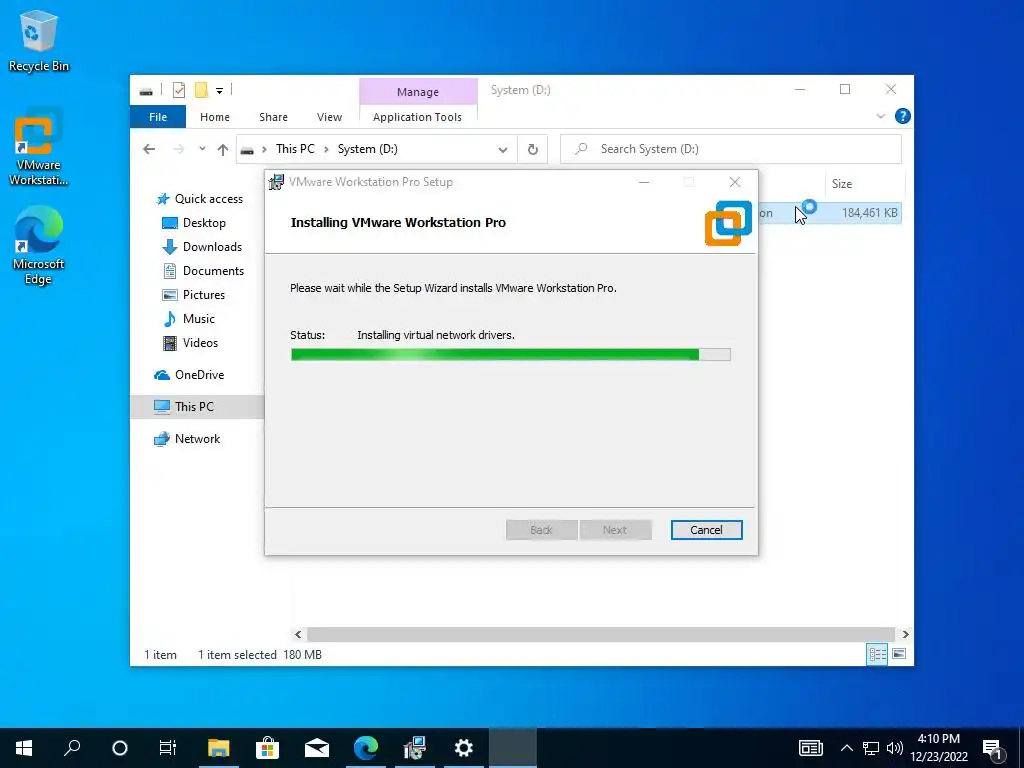Switch to Details view icon in status bar
The height and width of the screenshot is (768, 1024).
(x=877, y=654)
